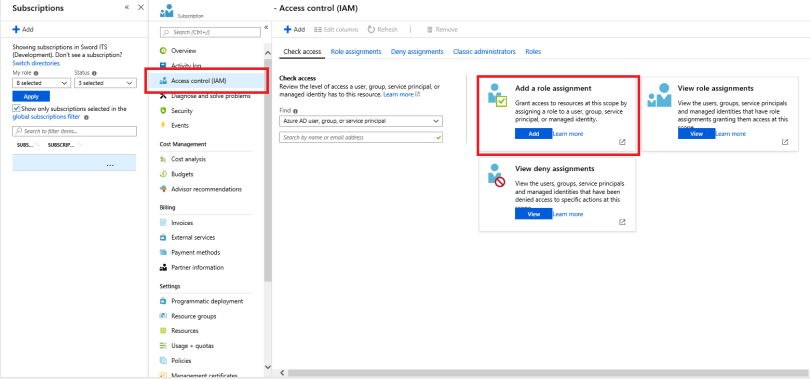Open Learn more link under Check access
Image resolution: width=810 pixels, height=379 pixels.
pos(401,95)
